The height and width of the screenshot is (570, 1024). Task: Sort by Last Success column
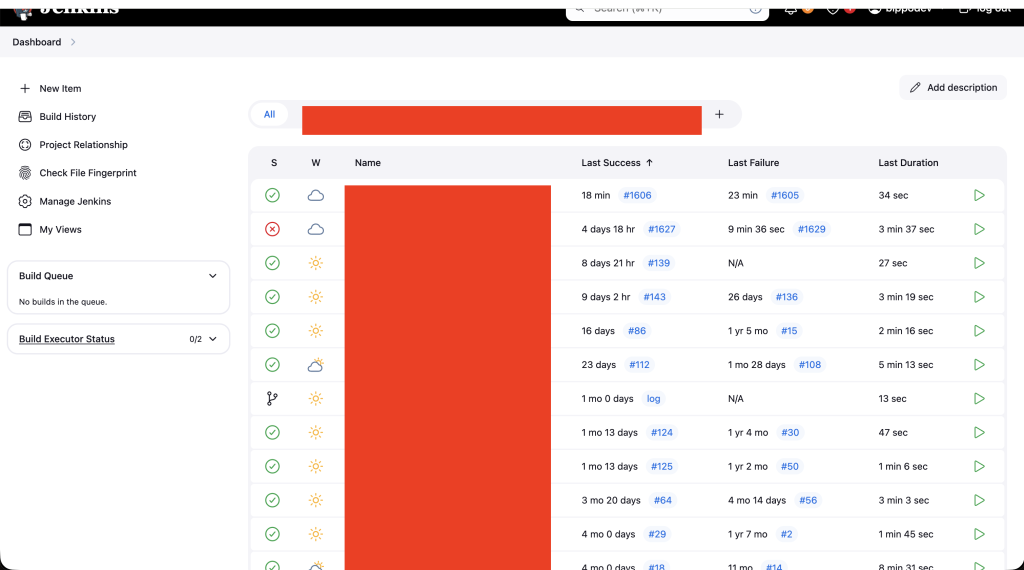(x=616, y=163)
